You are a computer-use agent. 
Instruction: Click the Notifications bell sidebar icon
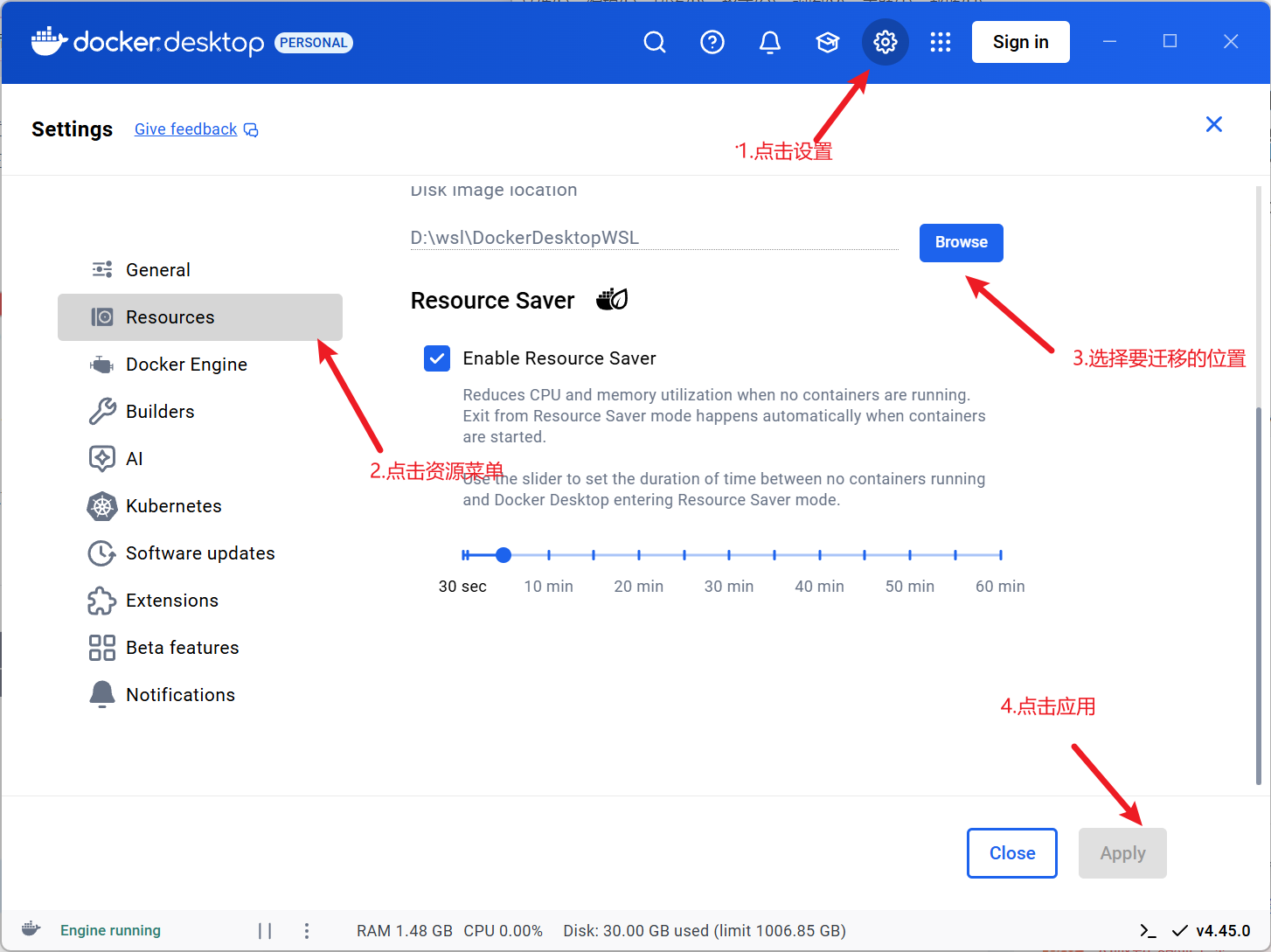tap(102, 694)
